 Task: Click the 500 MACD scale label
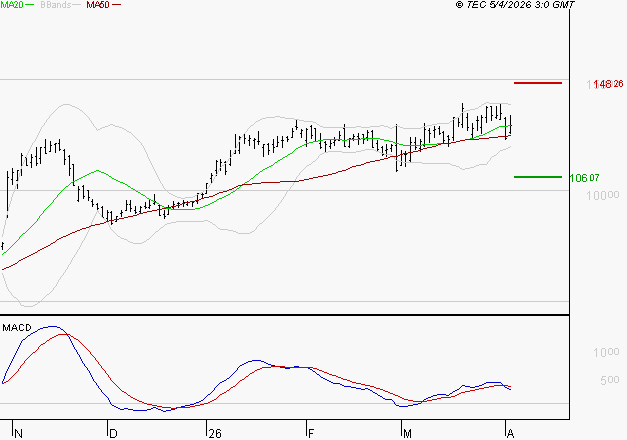click(x=610, y=380)
